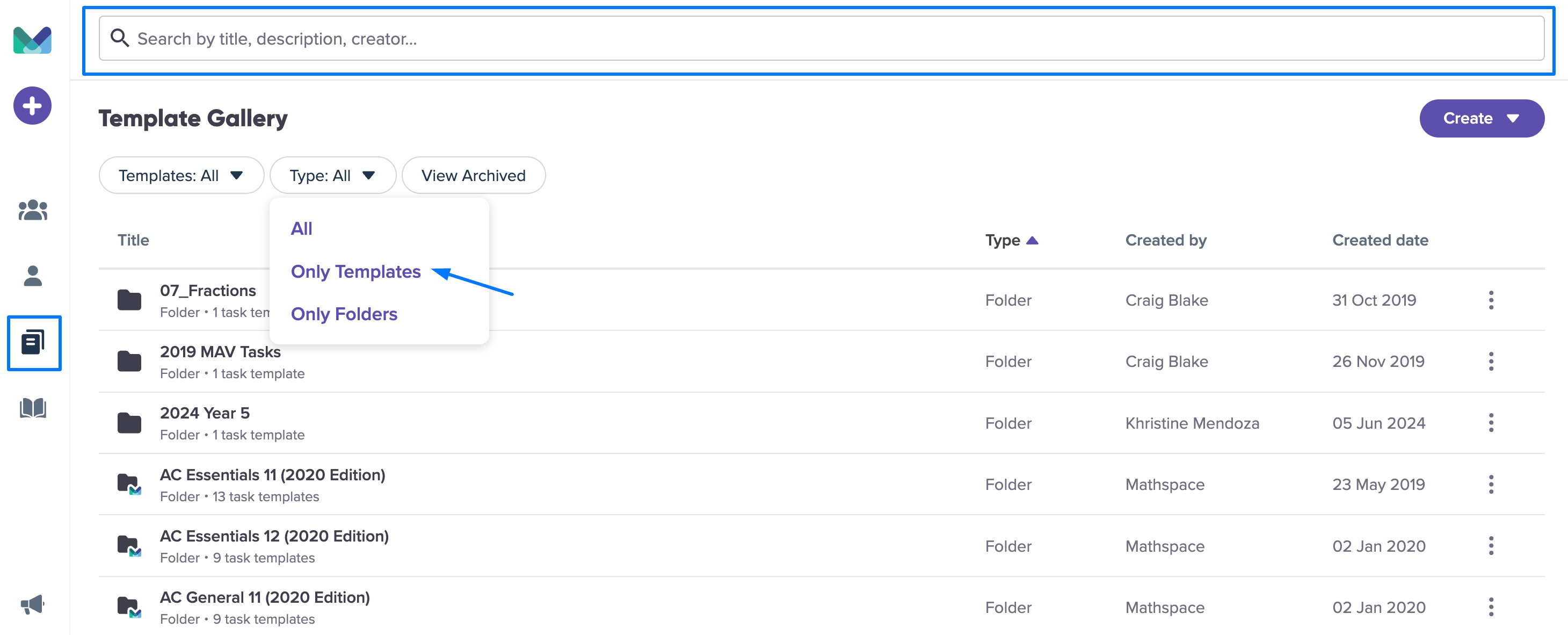Screen dimensions: 1568x635
Task: Click the search magnifier icon
Action: click(119, 38)
